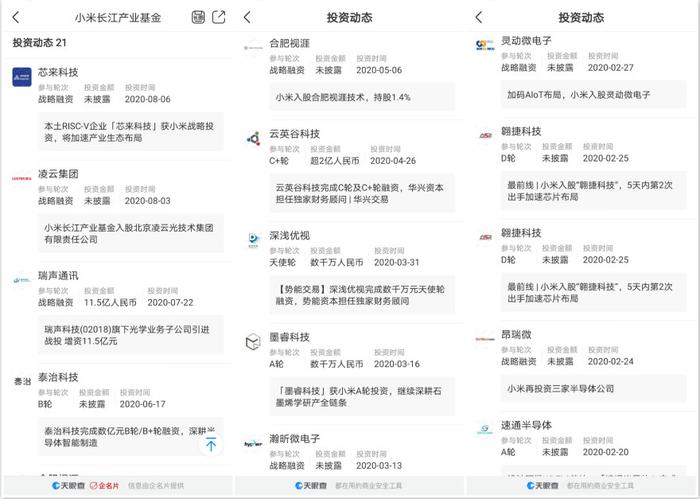Open 合肥视涯 company logo
The height and width of the screenshot is (499, 700).
click(x=254, y=47)
